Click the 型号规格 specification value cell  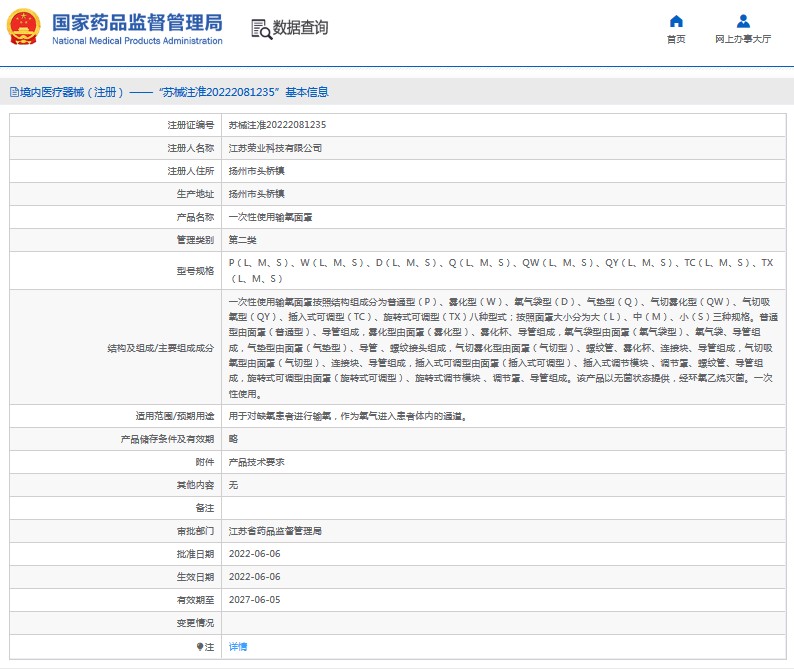pyautogui.click(x=503, y=271)
